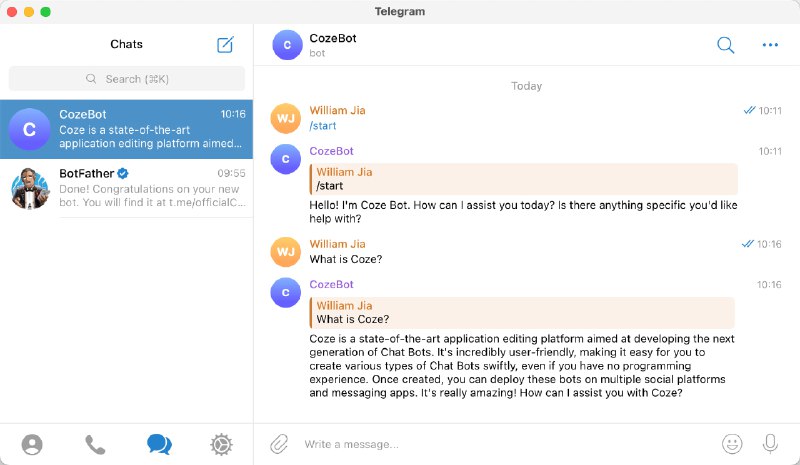
Task: Click the quoted "What is Coze?" reply
Action: [523, 313]
